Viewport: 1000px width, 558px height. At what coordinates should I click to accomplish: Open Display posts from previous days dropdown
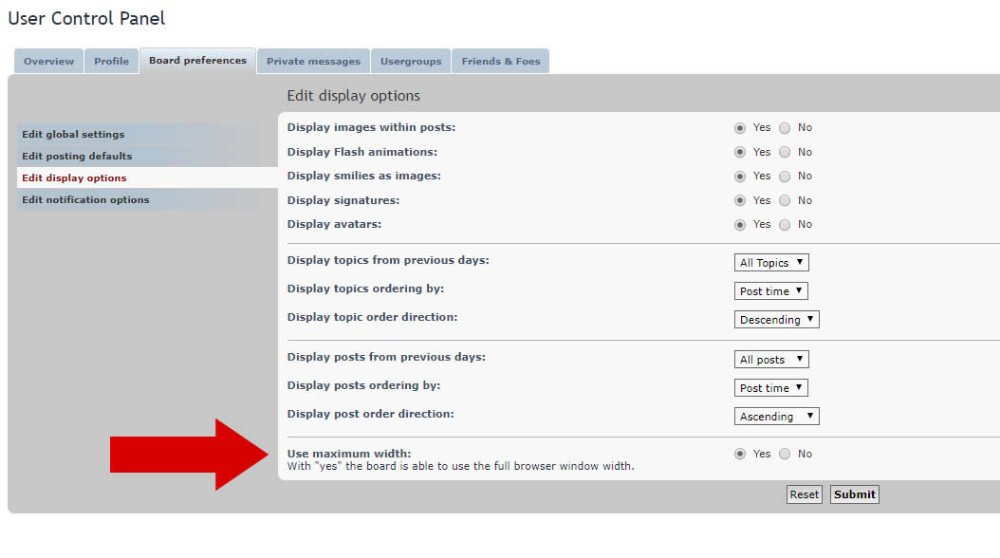pos(771,360)
